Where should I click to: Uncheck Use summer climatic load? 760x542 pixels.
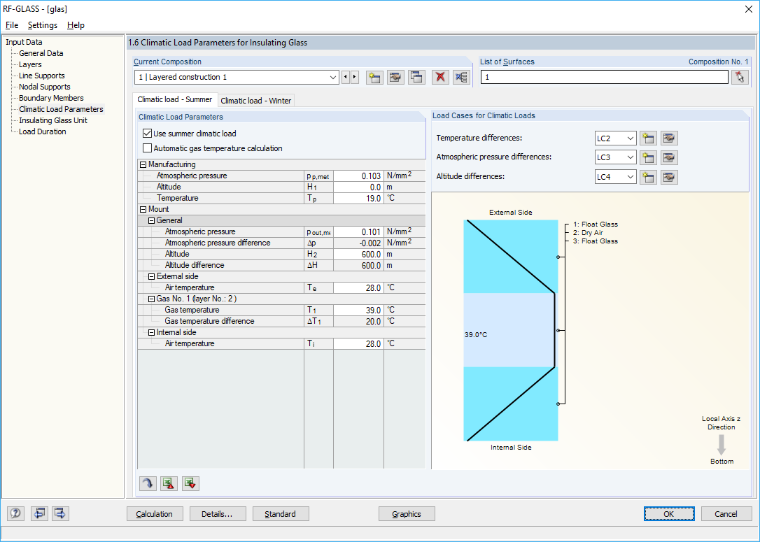147,133
